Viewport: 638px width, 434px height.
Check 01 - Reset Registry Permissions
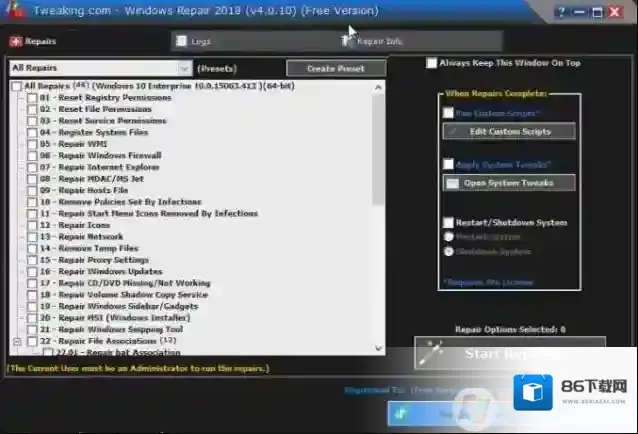(33, 98)
